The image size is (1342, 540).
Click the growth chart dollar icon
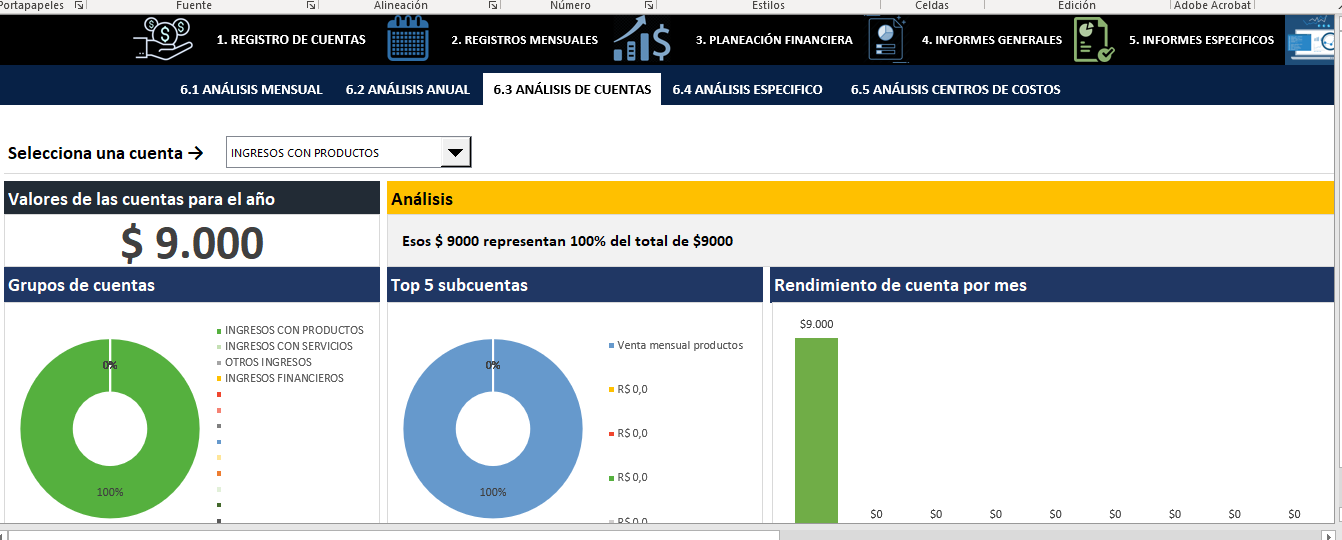[x=642, y=39]
